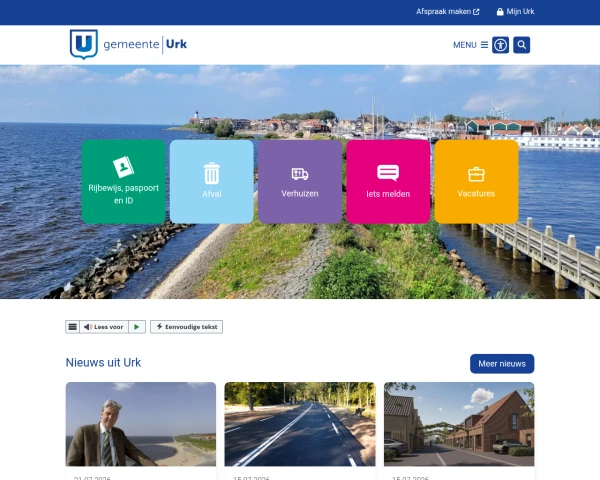
Task: Open the read-aloud toolbar menu icon
Action: click(x=72, y=327)
